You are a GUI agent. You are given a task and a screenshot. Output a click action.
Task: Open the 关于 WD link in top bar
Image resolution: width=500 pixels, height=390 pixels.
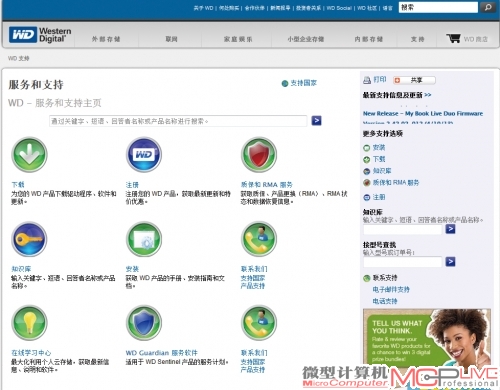(x=203, y=8)
